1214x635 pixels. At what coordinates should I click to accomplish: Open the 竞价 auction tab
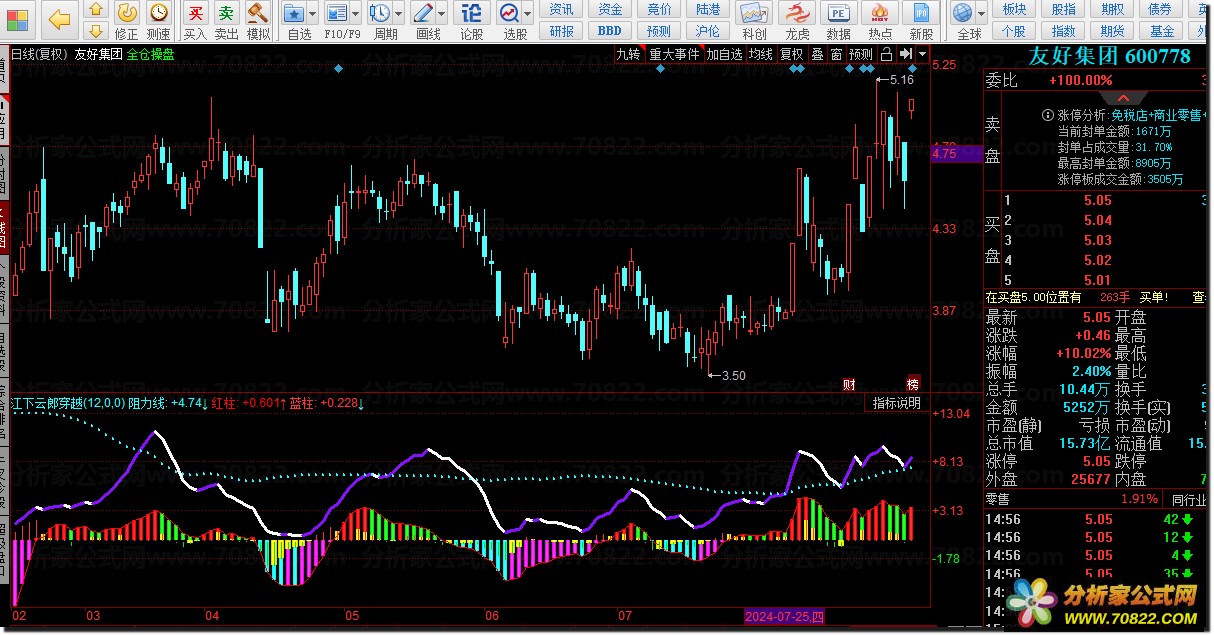pos(659,9)
